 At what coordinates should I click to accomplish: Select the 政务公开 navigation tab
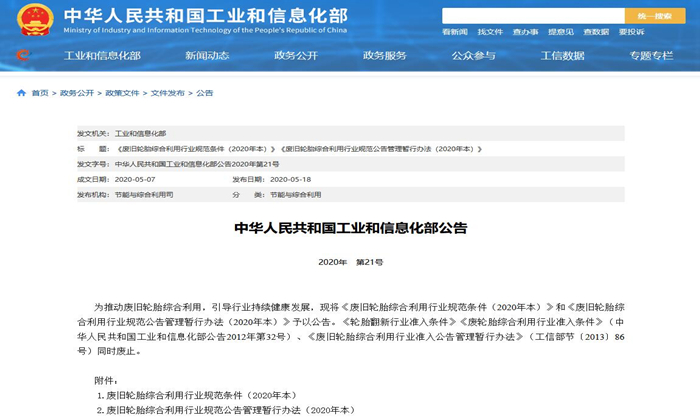pos(296,55)
